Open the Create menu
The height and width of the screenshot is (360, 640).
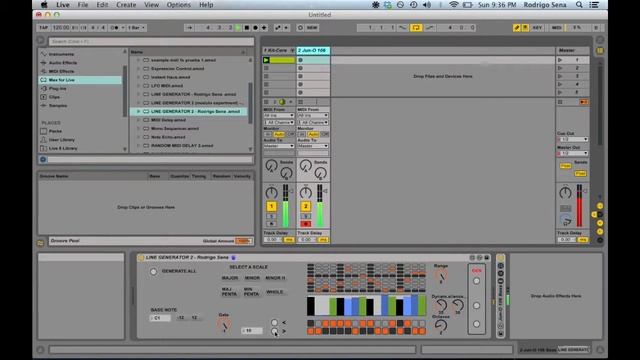pos(126,5)
